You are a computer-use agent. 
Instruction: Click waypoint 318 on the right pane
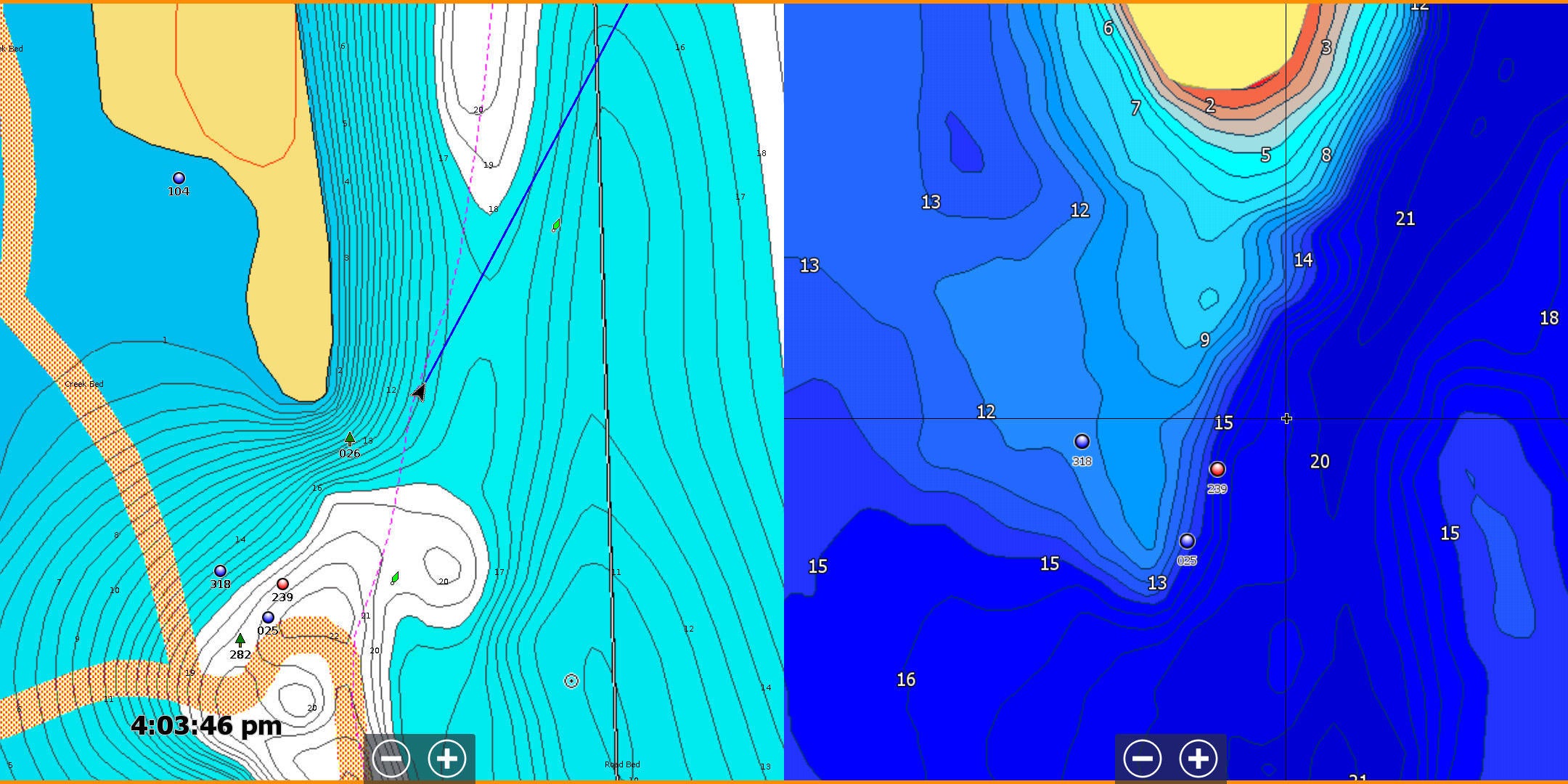1083,440
